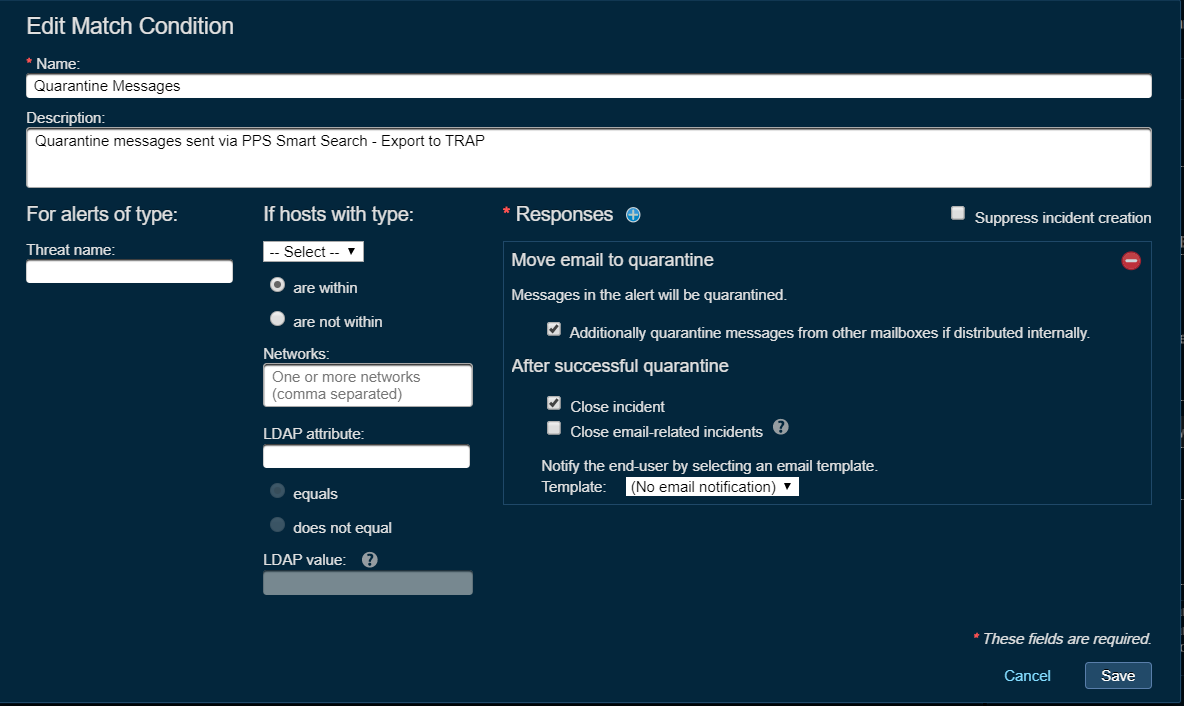Viewport: 1184px width, 706px height.
Task: Open the host type Select dropdown
Action: click(x=313, y=252)
